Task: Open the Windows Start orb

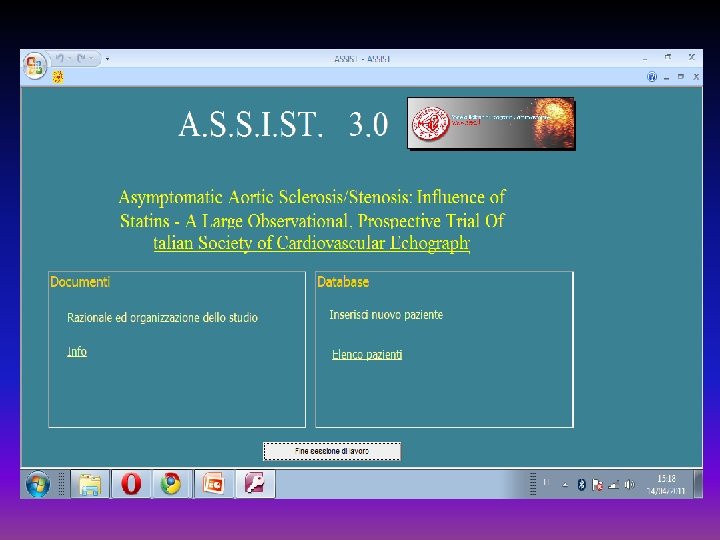Action: click(x=38, y=484)
